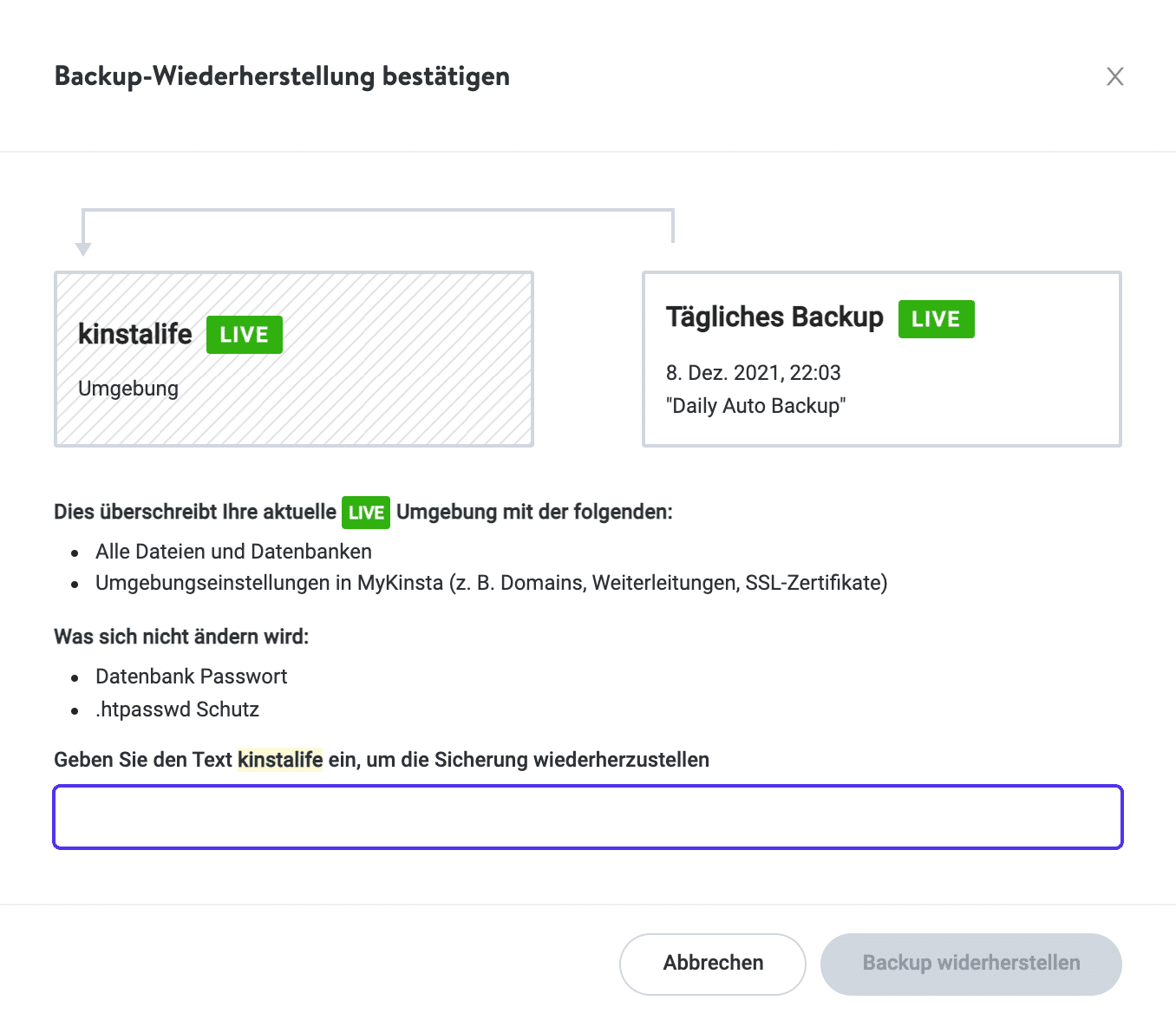
Task: Click the Backup wiederherstellen button
Action: click(x=970, y=963)
